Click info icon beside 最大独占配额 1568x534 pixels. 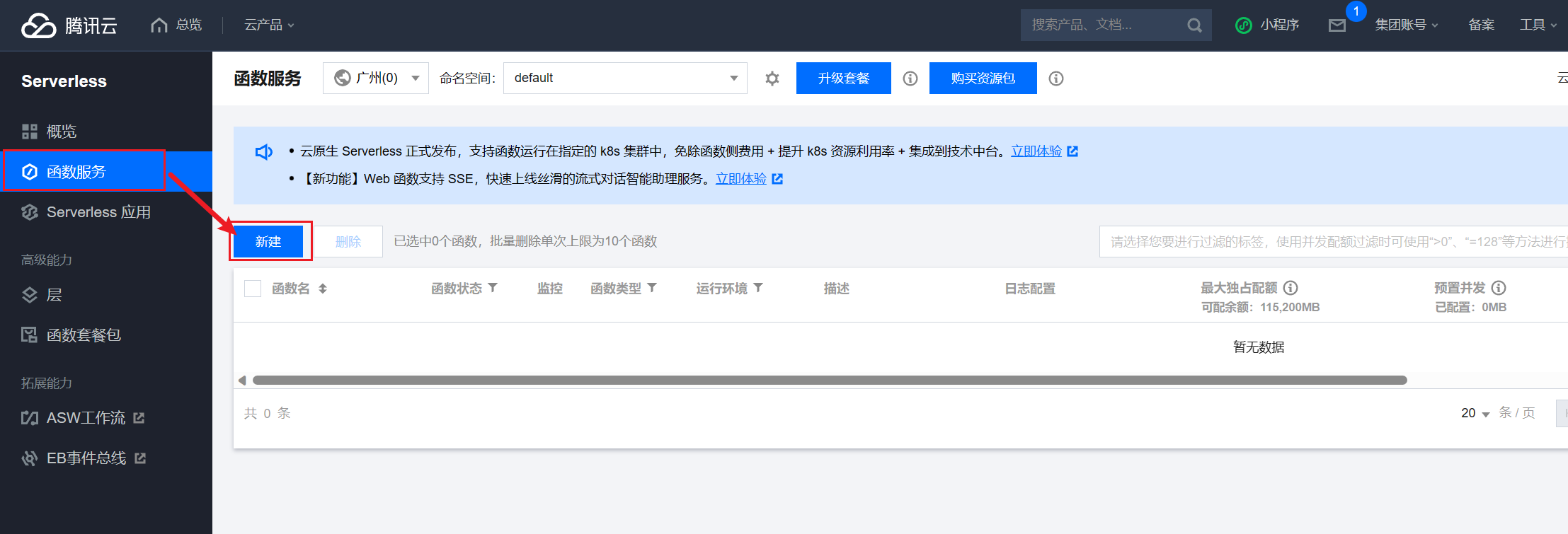point(1291,288)
